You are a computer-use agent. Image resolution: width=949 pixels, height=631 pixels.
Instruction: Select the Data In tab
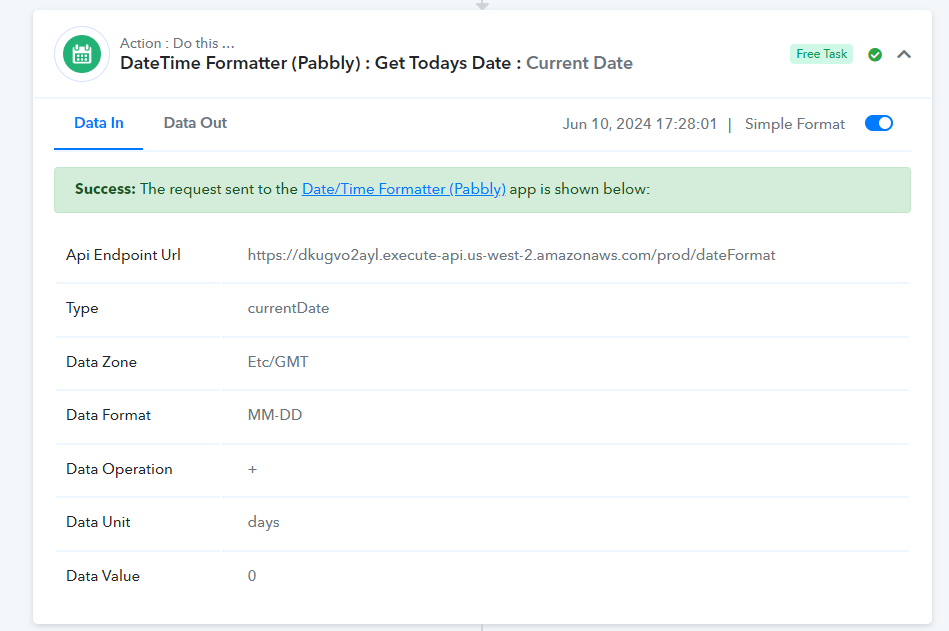pyautogui.click(x=99, y=123)
